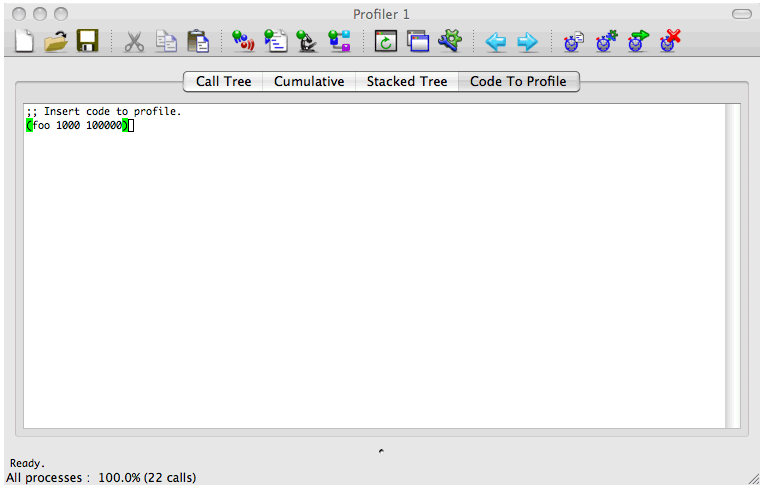
Task: Click the stopwatch with green arrow icon
Action: pyautogui.click(x=638, y=41)
